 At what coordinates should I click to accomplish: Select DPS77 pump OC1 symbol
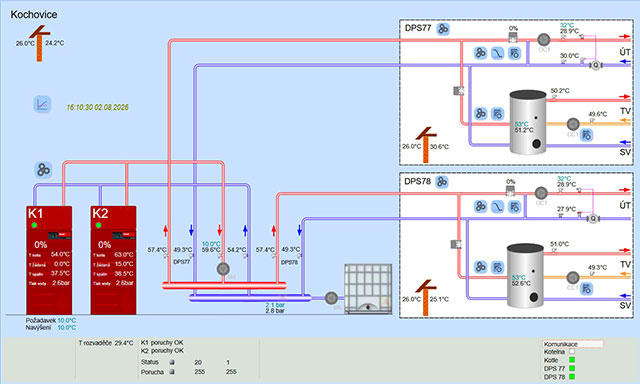click(544, 40)
